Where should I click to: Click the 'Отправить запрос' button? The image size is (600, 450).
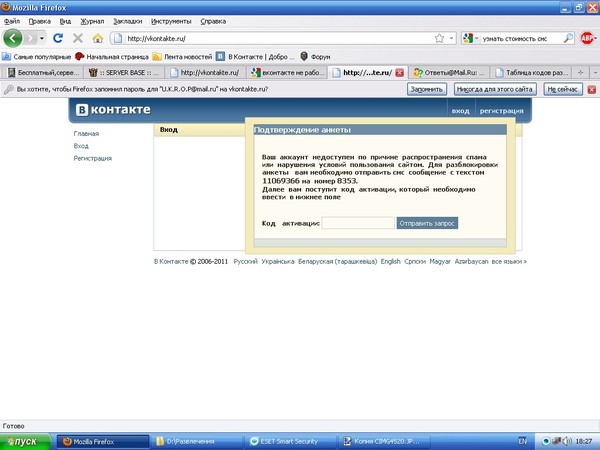click(x=427, y=223)
